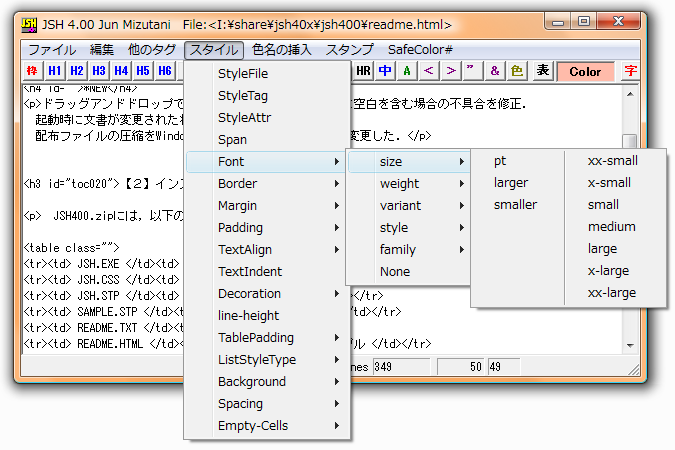Select xx-large font size
This screenshot has height=450, width=675.
(x=615, y=292)
